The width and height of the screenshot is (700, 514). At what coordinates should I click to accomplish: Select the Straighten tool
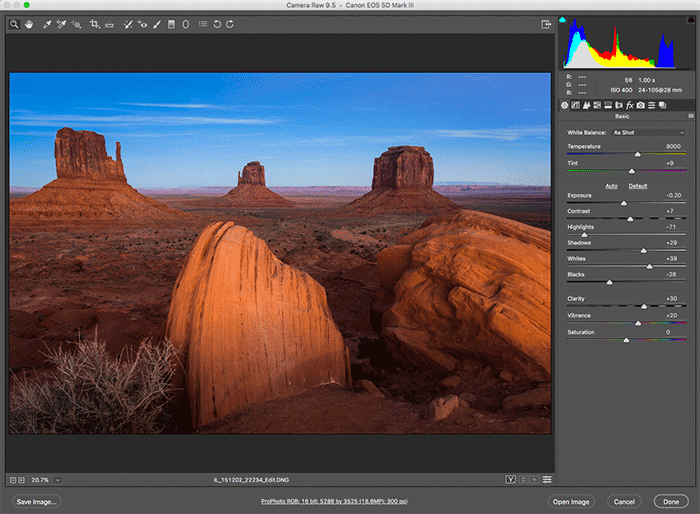coord(109,25)
